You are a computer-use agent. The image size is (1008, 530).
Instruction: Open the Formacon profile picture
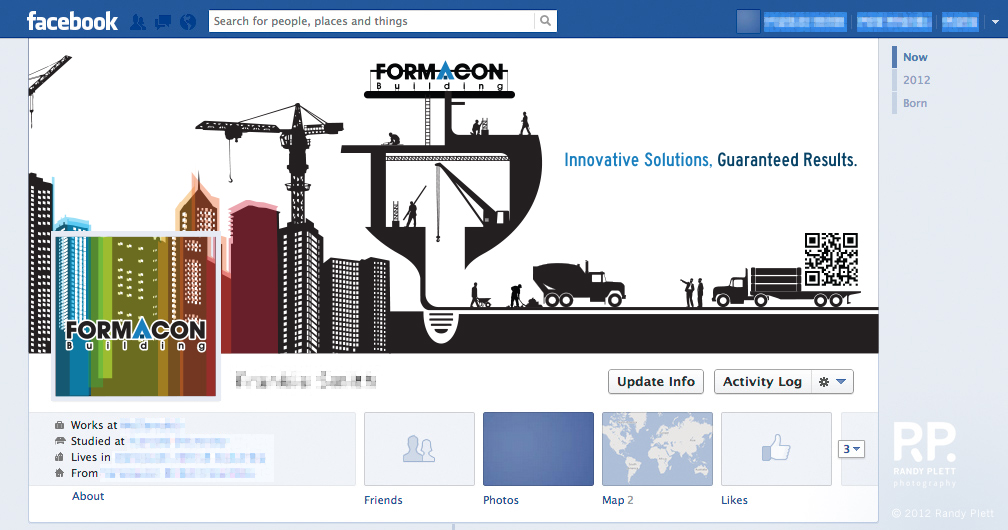136,316
